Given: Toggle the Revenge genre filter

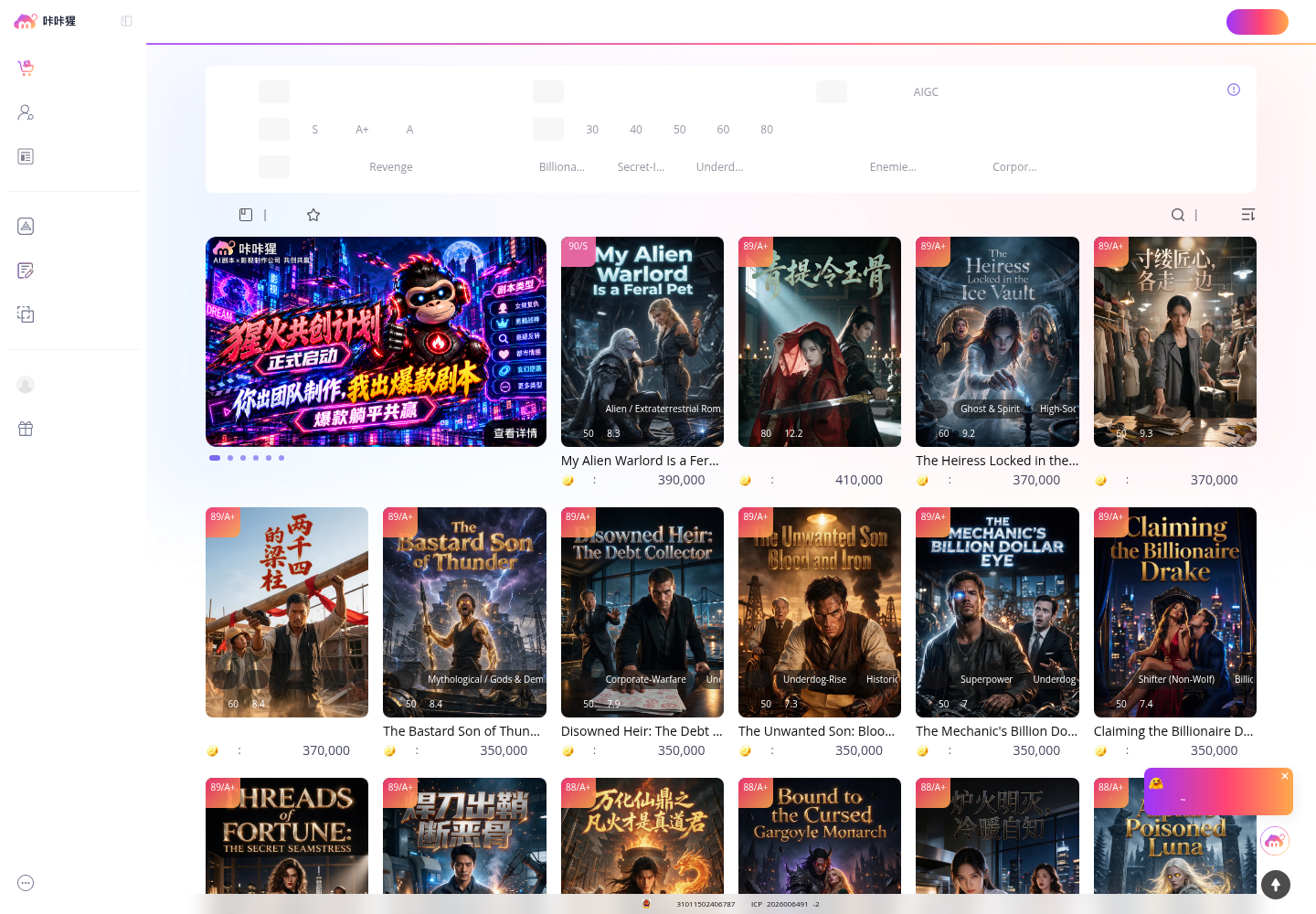Looking at the screenshot, I should pyautogui.click(x=391, y=167).
